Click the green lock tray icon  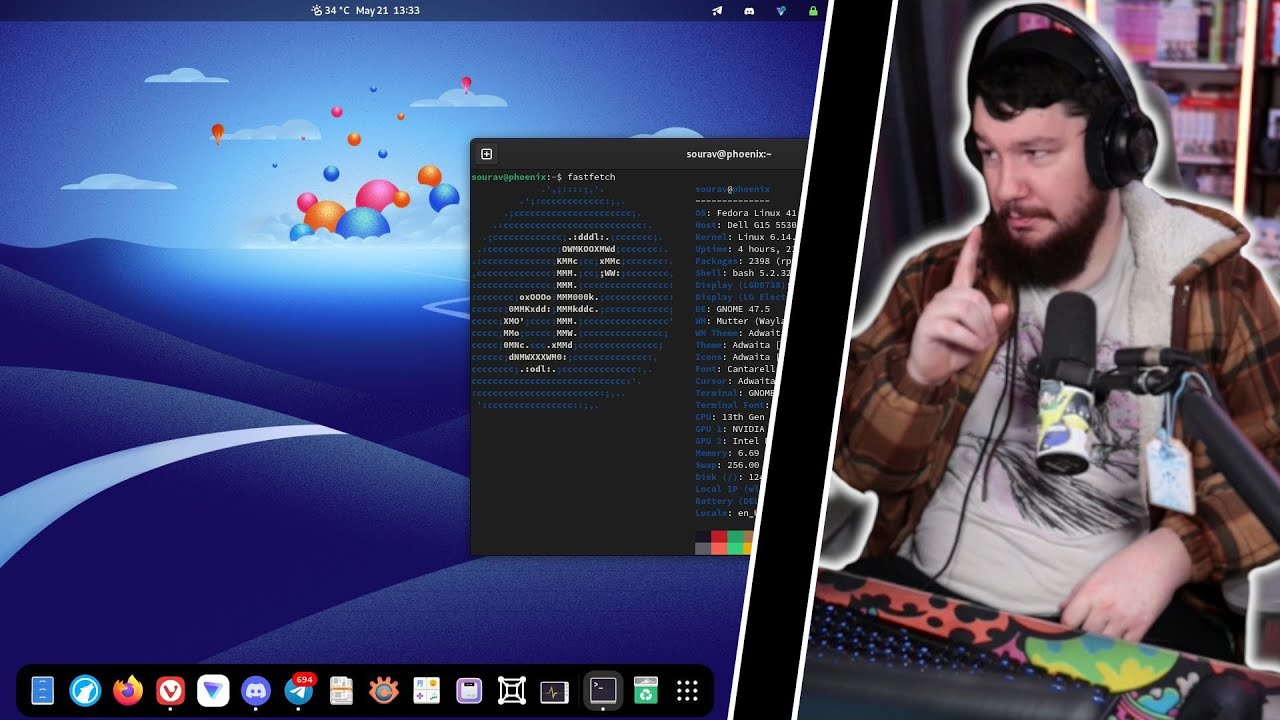813,11
